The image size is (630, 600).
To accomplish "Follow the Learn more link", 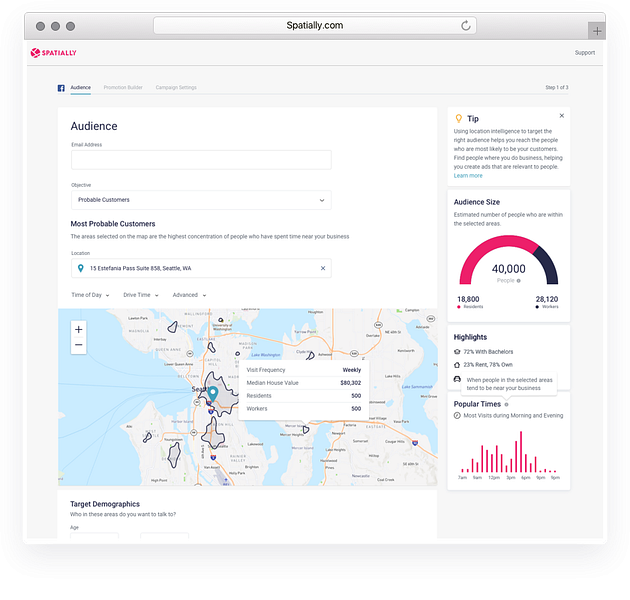I will pyautogui.click(x=468, y=176).
